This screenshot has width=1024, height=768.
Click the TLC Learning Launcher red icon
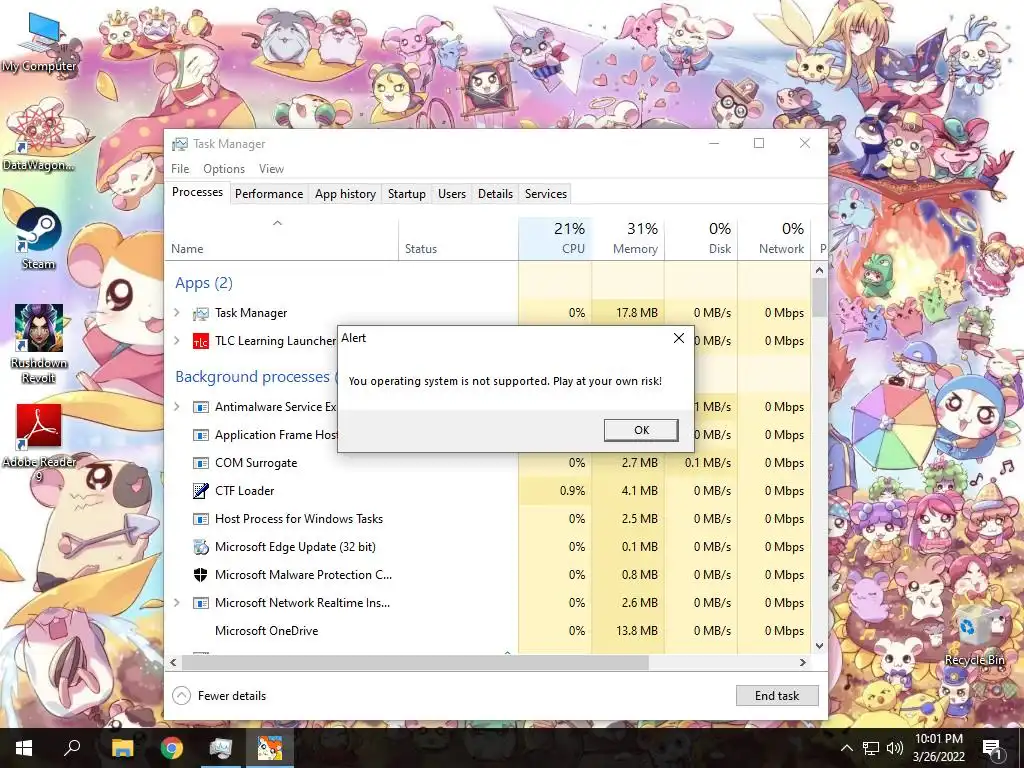(x=200, y=341)
